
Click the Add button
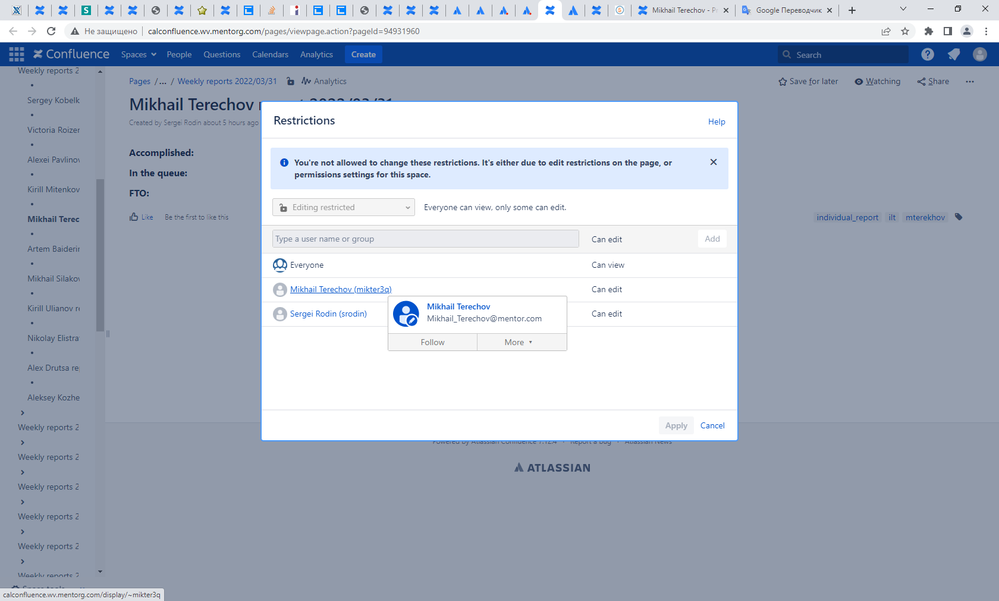(712, 239)
